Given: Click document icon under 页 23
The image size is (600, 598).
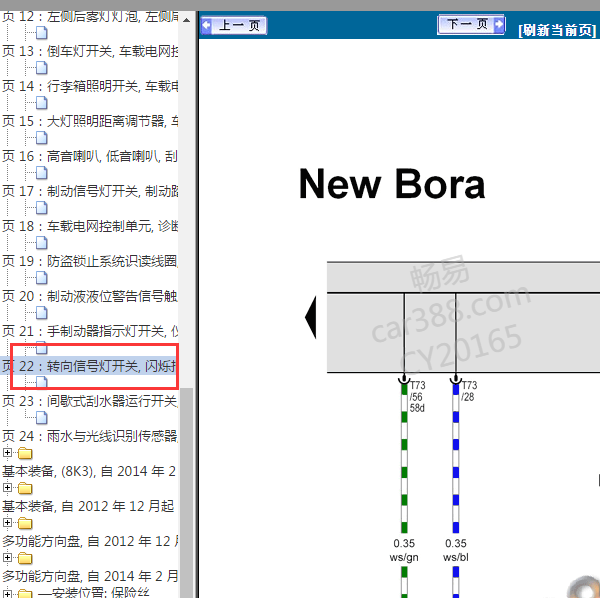Looking at the screenshot, I should (41, 418).
